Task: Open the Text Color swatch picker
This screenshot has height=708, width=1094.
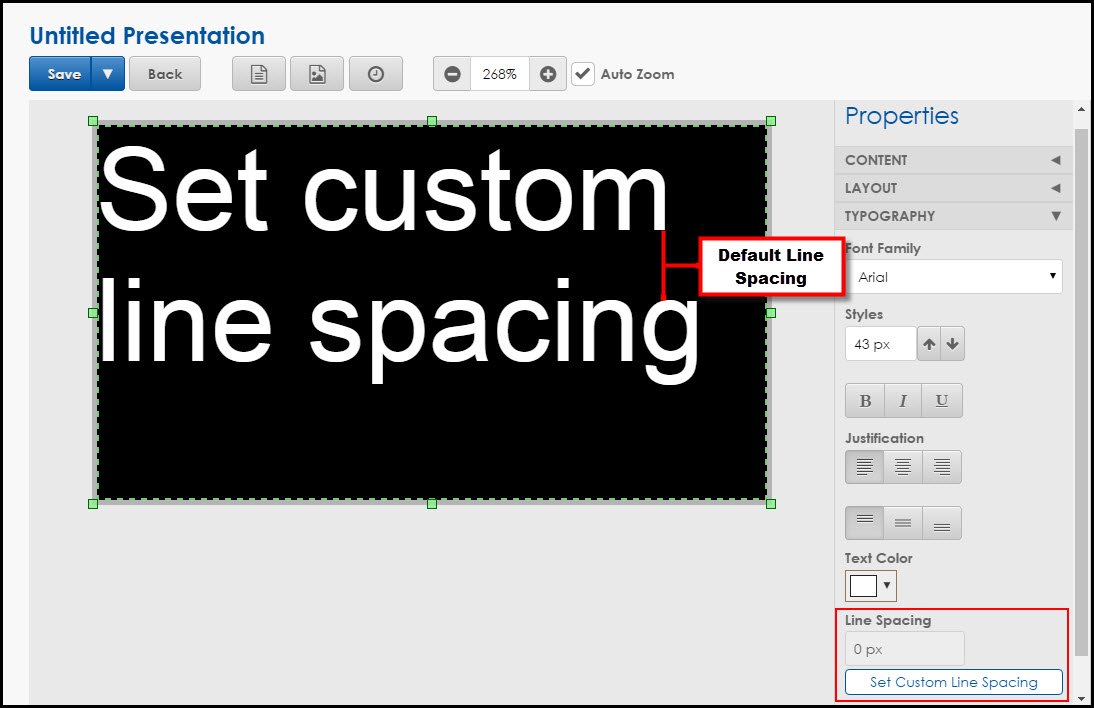Action: coord(870,586)
